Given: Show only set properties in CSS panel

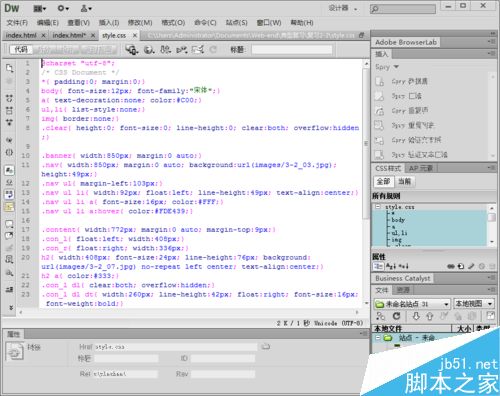Looking at the screenshot, I should pos(404,266).
